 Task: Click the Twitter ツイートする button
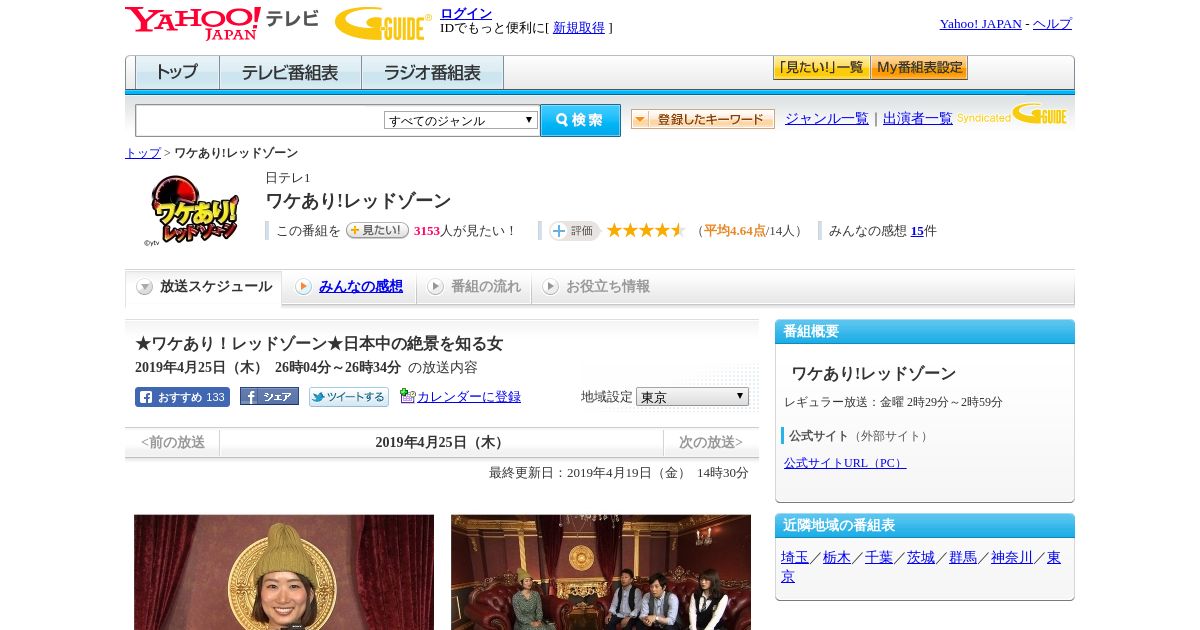pyautogui.click(x=349, y=397)
